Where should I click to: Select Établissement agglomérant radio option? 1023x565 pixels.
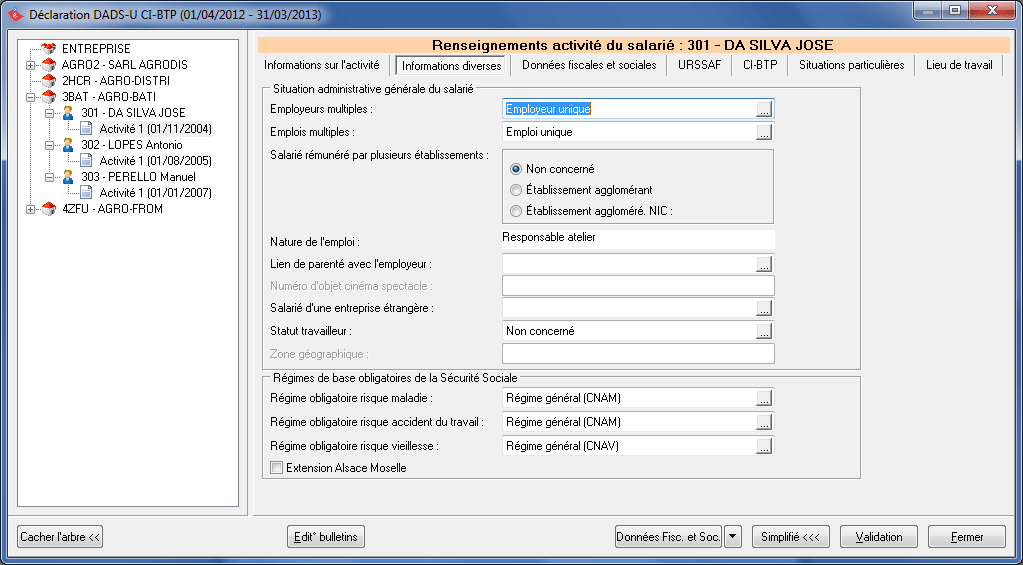516,190
